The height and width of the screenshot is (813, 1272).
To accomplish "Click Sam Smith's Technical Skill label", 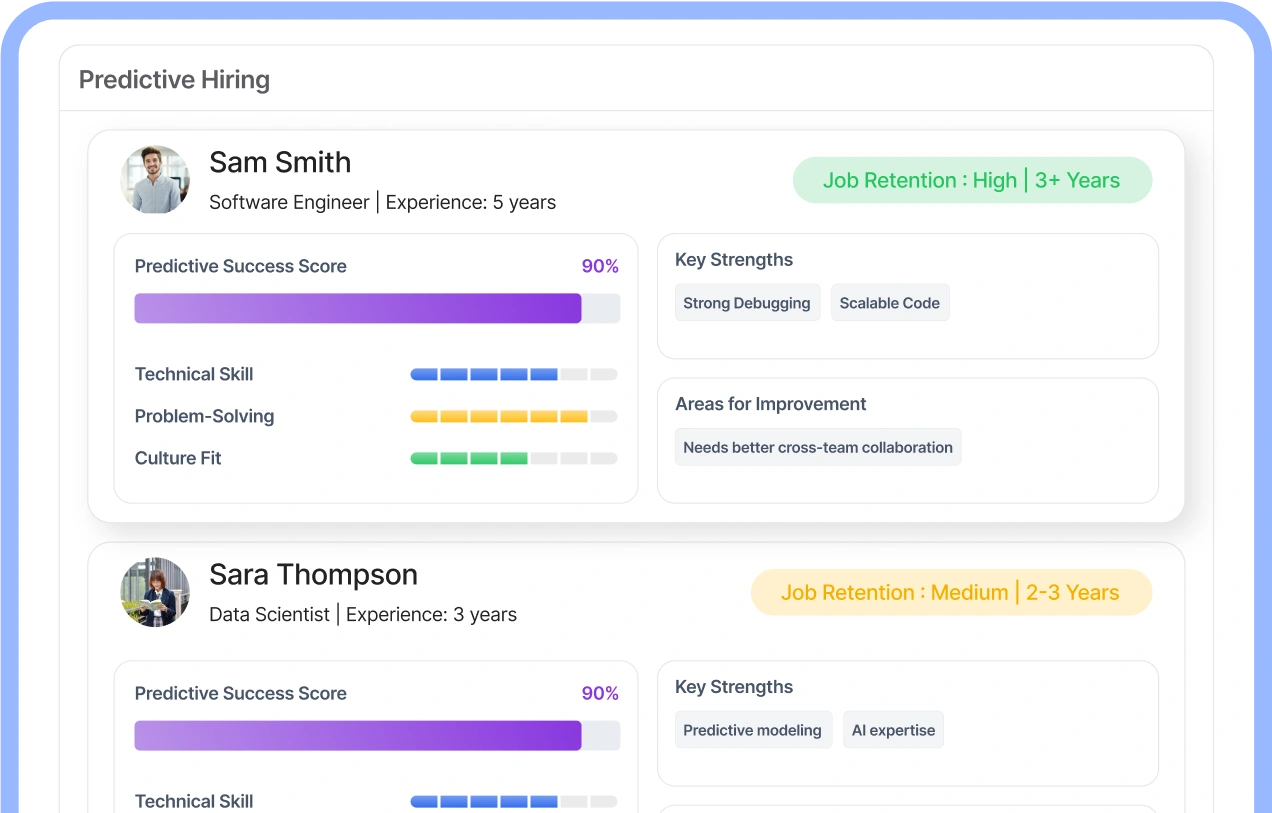I will pos(194,374).
